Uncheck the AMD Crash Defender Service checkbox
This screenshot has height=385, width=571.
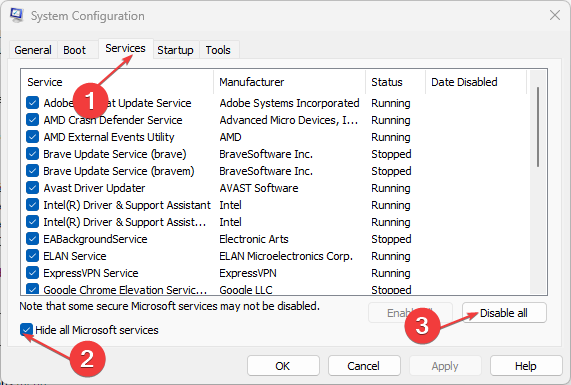point(32,119)
